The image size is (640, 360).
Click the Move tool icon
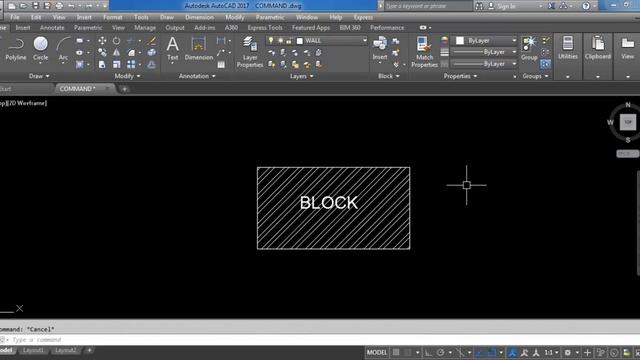102,40
